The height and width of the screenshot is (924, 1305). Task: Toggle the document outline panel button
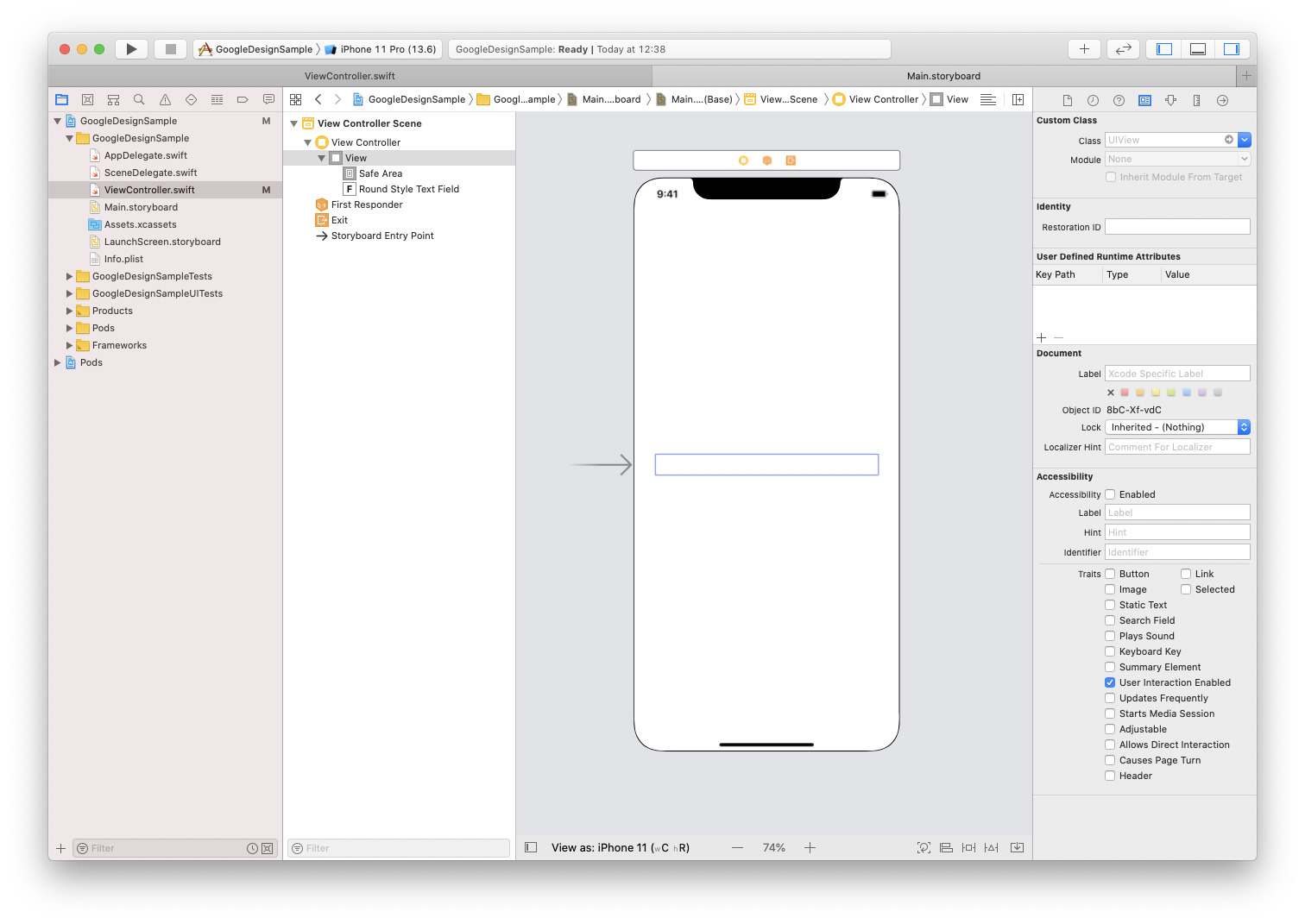coord(531,847)
